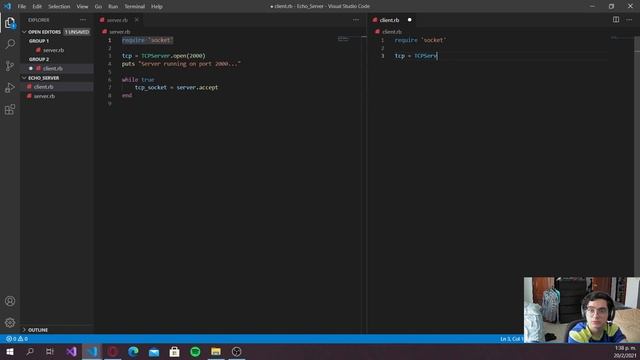
Task: Open server.rb in ECHO_SERVER folder
Action: pos(44,96)
